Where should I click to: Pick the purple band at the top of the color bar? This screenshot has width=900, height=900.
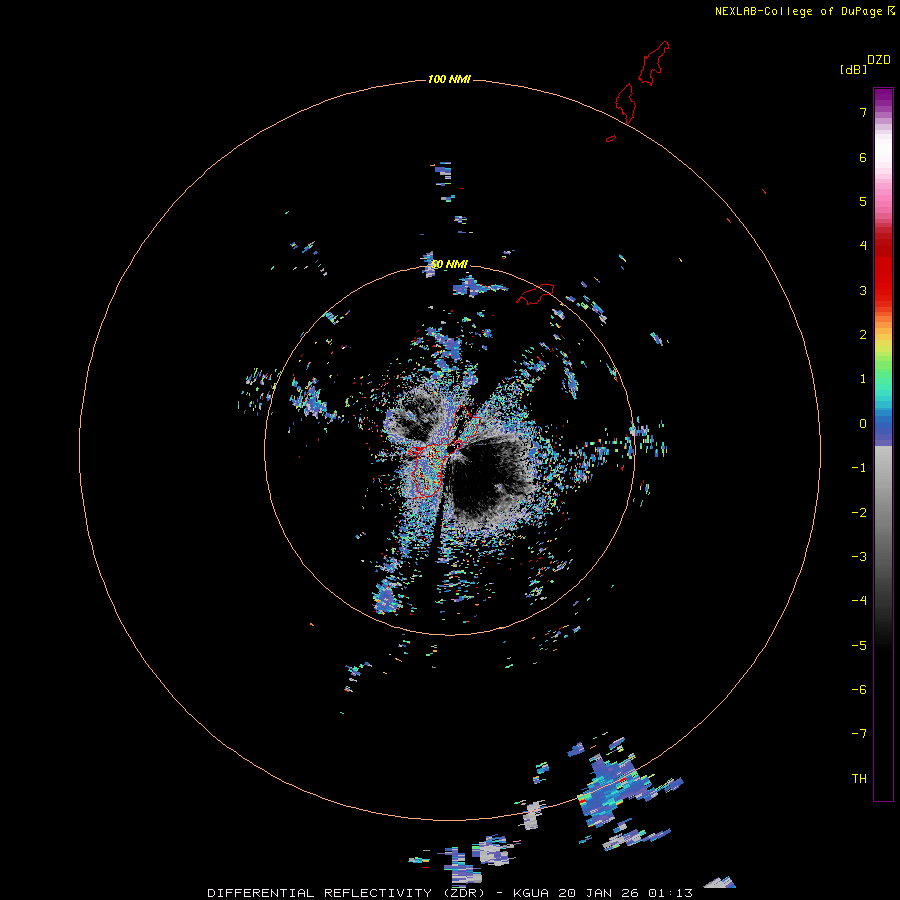point(883,99)
